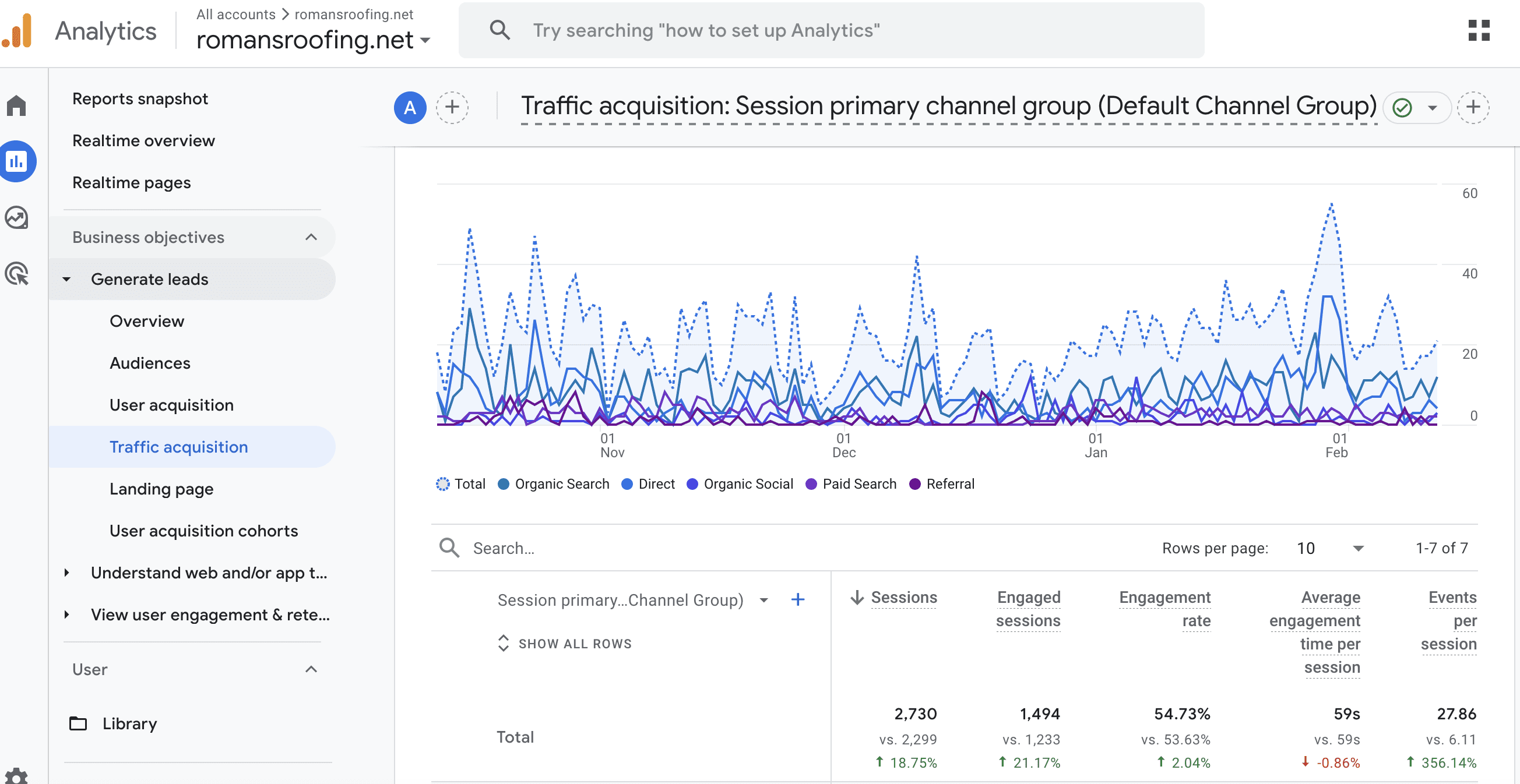Sort by Engagement rate column

pyautogui.click(x=1164, y=609)
